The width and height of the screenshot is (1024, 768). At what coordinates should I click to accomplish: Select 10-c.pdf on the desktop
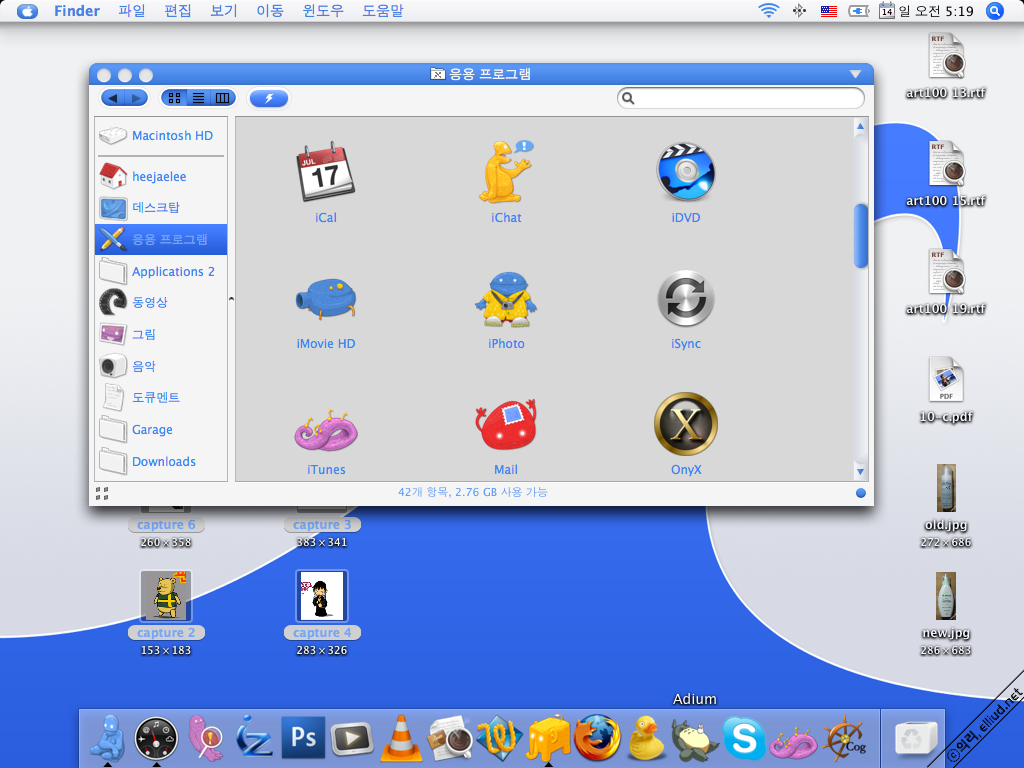tap(946, 389)
